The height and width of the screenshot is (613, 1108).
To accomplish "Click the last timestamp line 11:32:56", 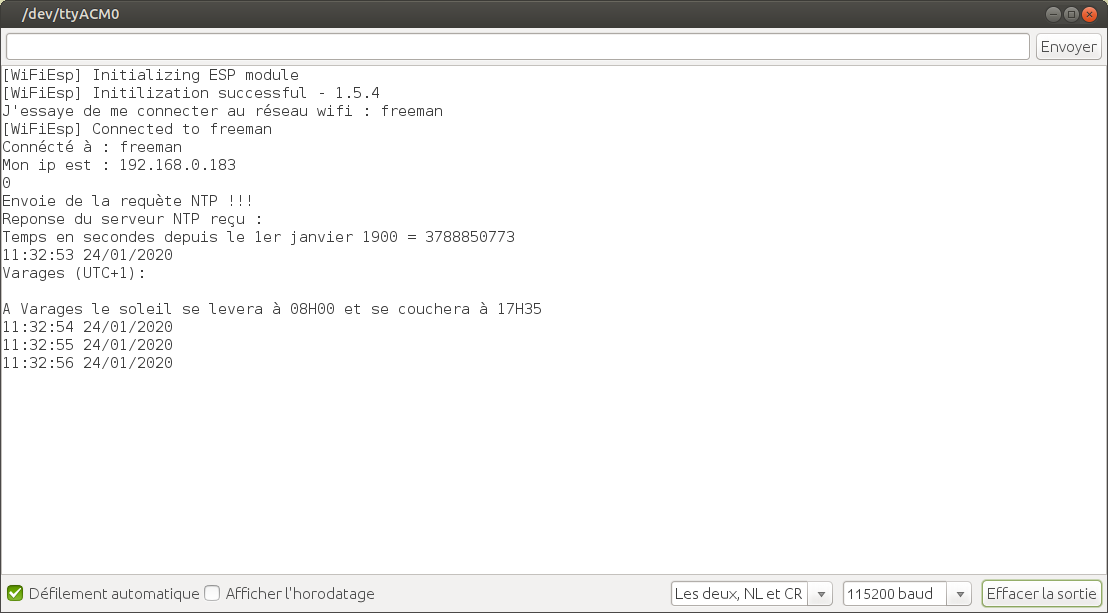I will point(88,363).
